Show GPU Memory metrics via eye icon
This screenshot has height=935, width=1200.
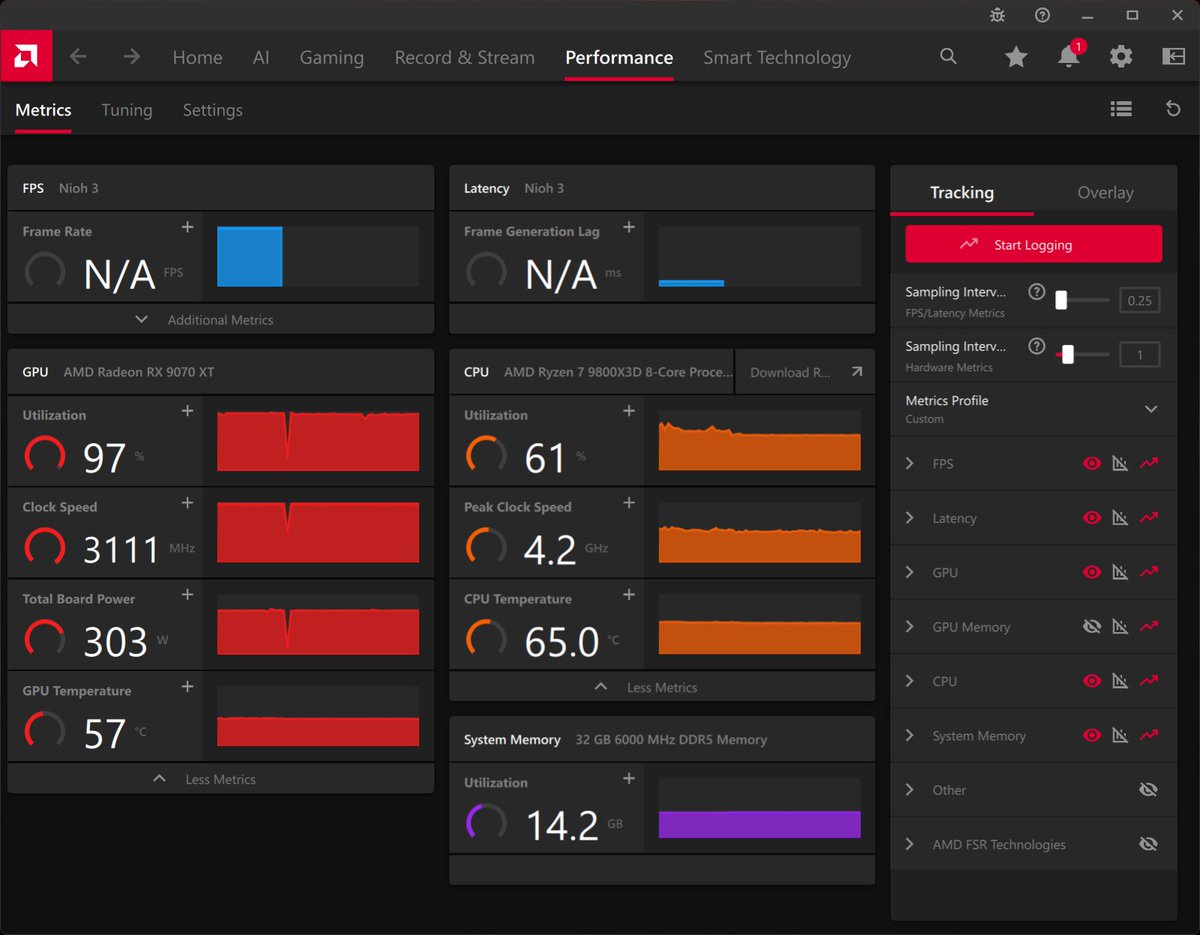pyautogui.click(x=1092, y=626)
